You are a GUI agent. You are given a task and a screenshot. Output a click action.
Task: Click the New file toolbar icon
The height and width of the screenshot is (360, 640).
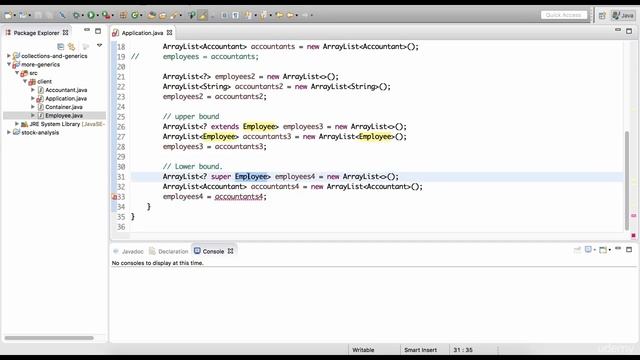(7, 15)
